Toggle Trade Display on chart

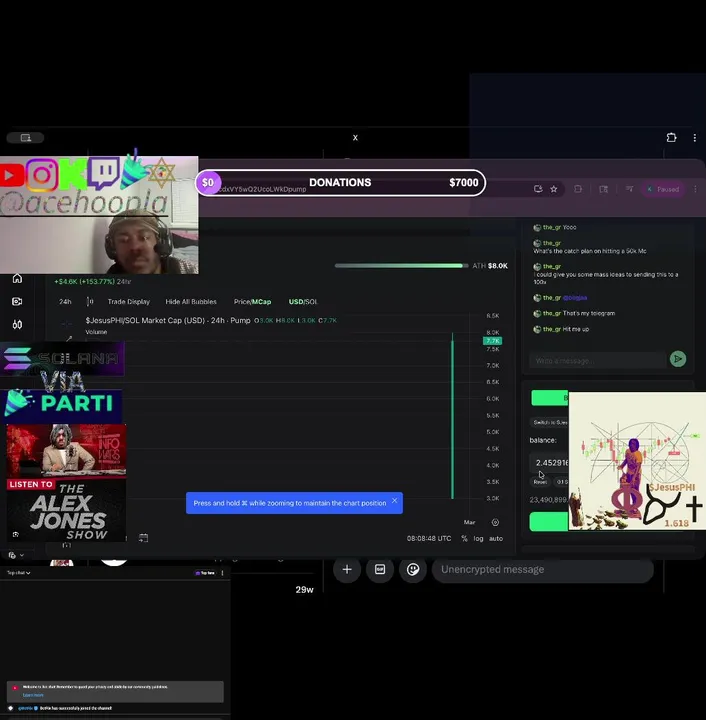pos(129,302)
